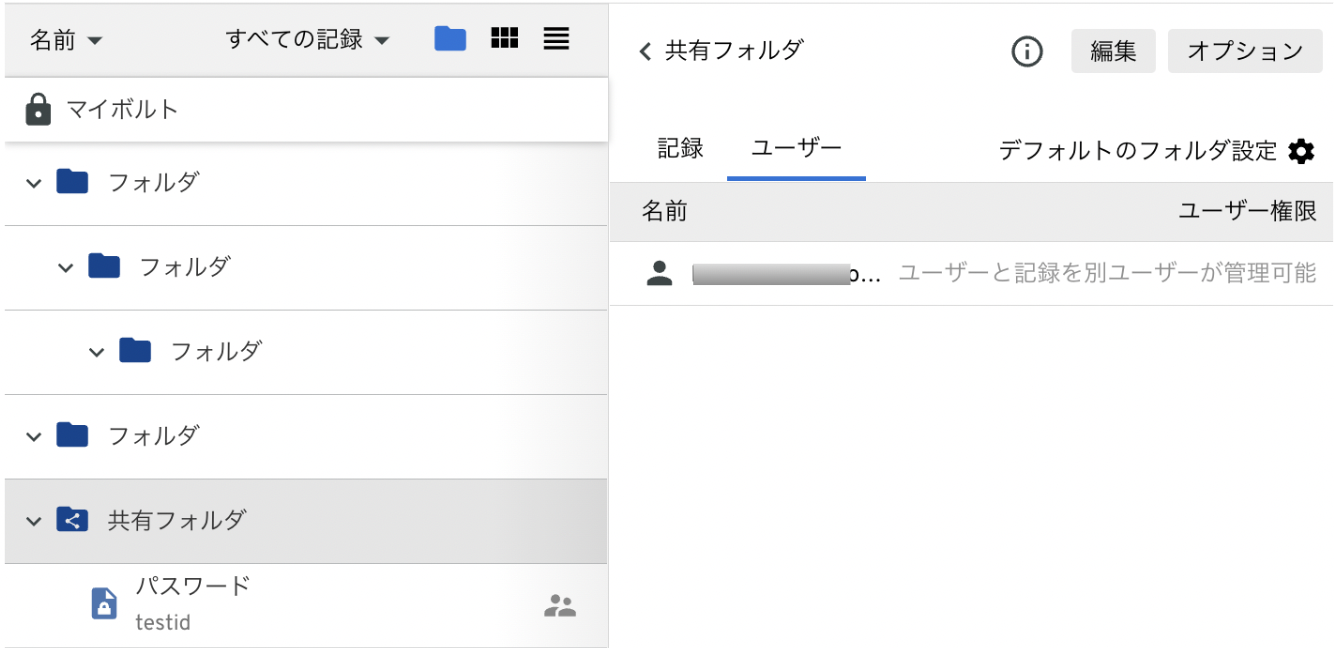
Task: Switch to grid view layout
Action: [x=506, y=38]
